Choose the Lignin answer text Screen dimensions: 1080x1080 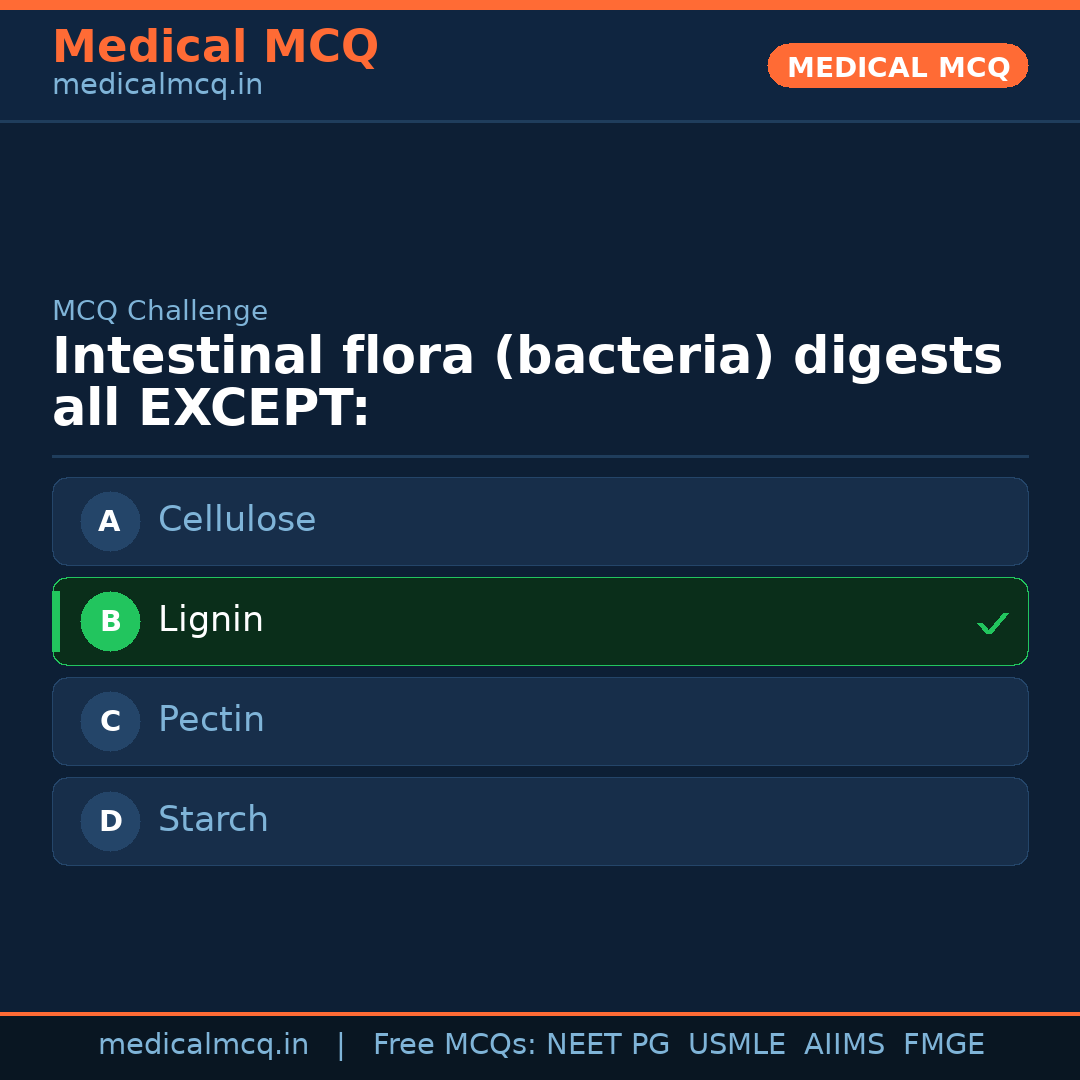coord(211,620)
